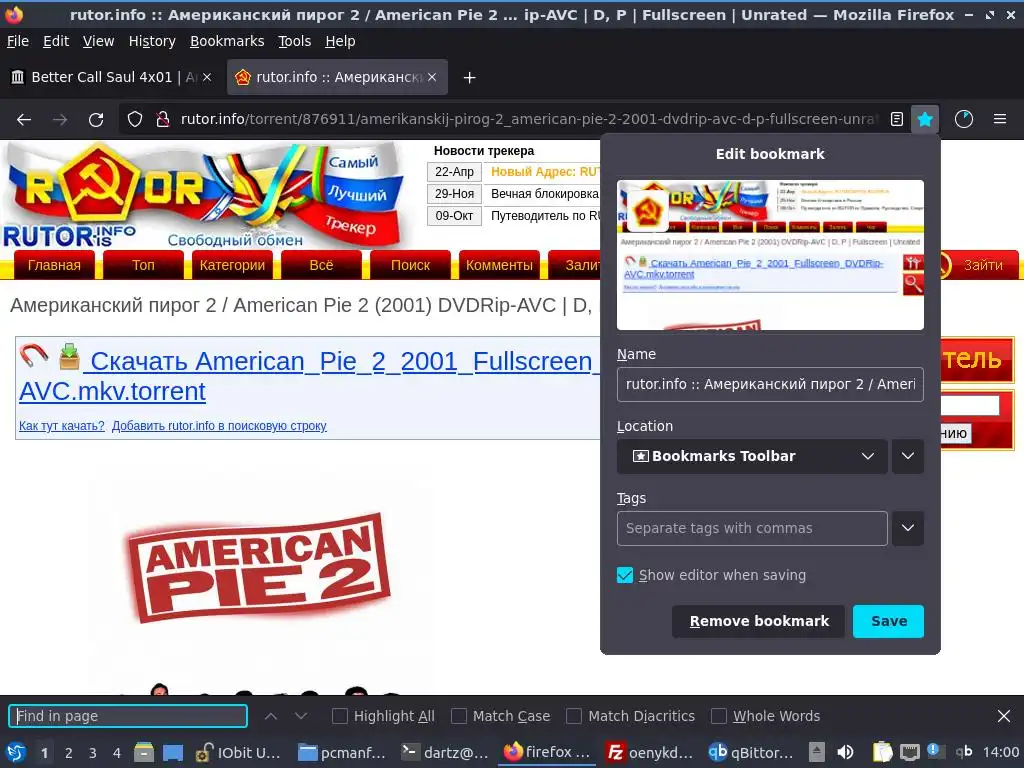Switch to qBittorrent taskbar window
The width and height of the screenshot is (1024, 768).
(751, 753)
